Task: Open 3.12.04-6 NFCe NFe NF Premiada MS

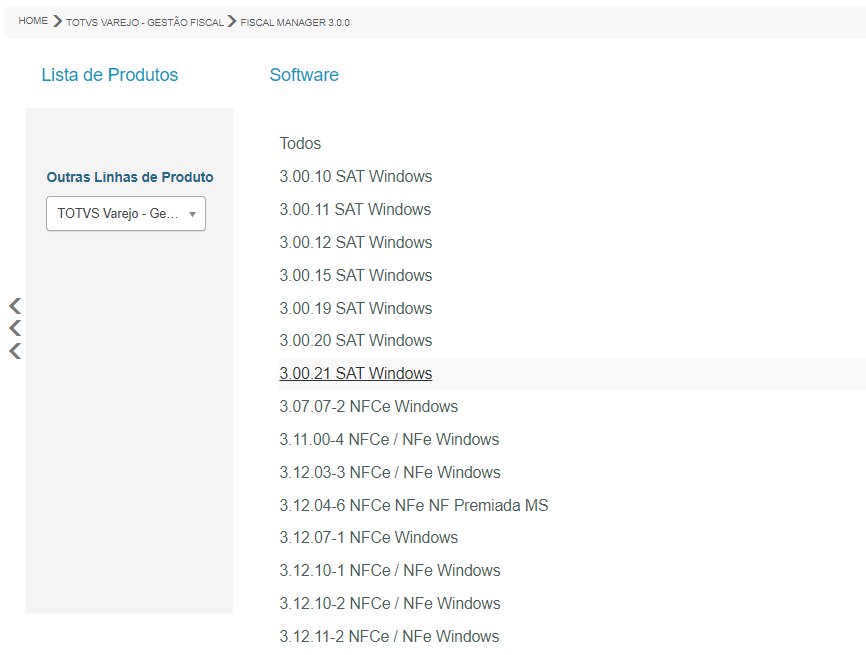Action: click(x=414, y=505)
